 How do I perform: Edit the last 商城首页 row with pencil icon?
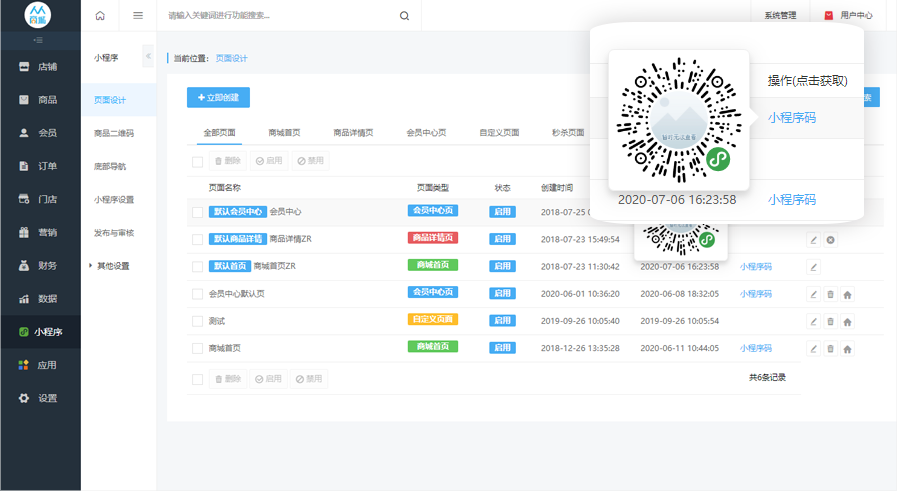[x=813, y=349]
